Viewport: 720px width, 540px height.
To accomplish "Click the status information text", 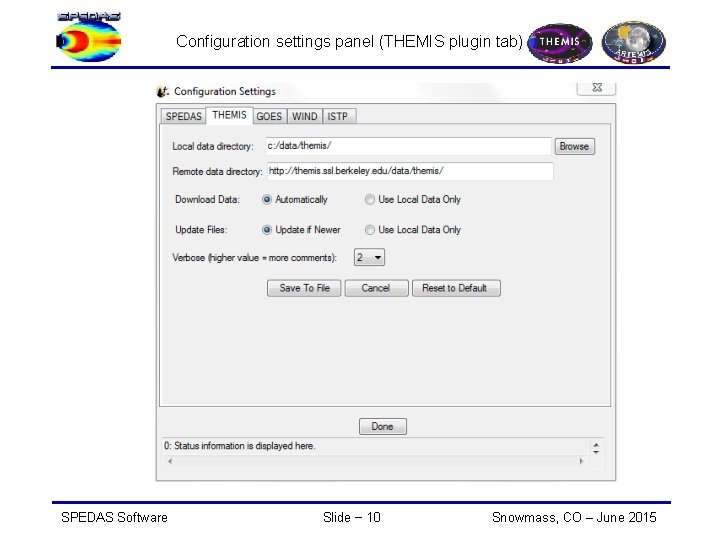I will coord(240,446).
